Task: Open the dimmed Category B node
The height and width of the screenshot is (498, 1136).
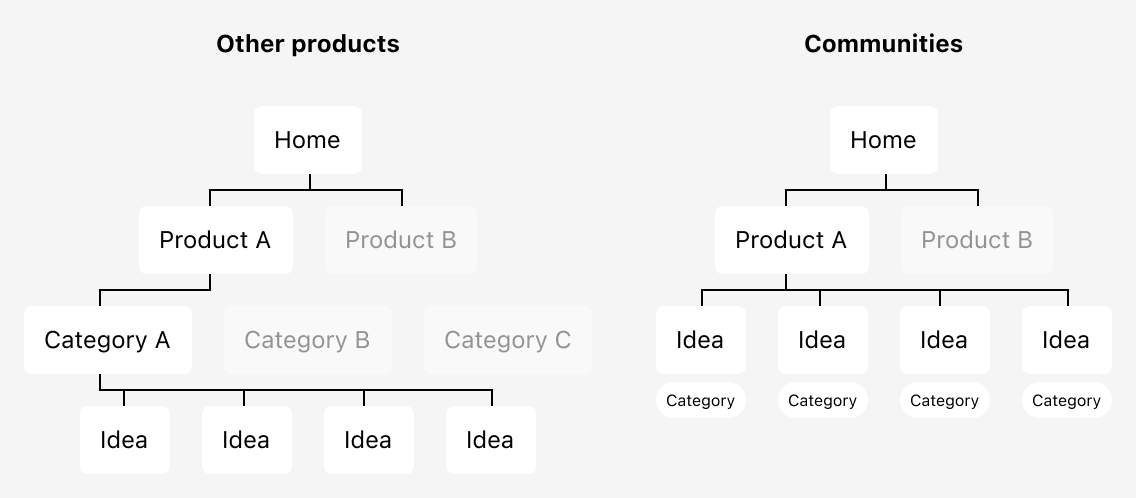Action: point(307,340)
